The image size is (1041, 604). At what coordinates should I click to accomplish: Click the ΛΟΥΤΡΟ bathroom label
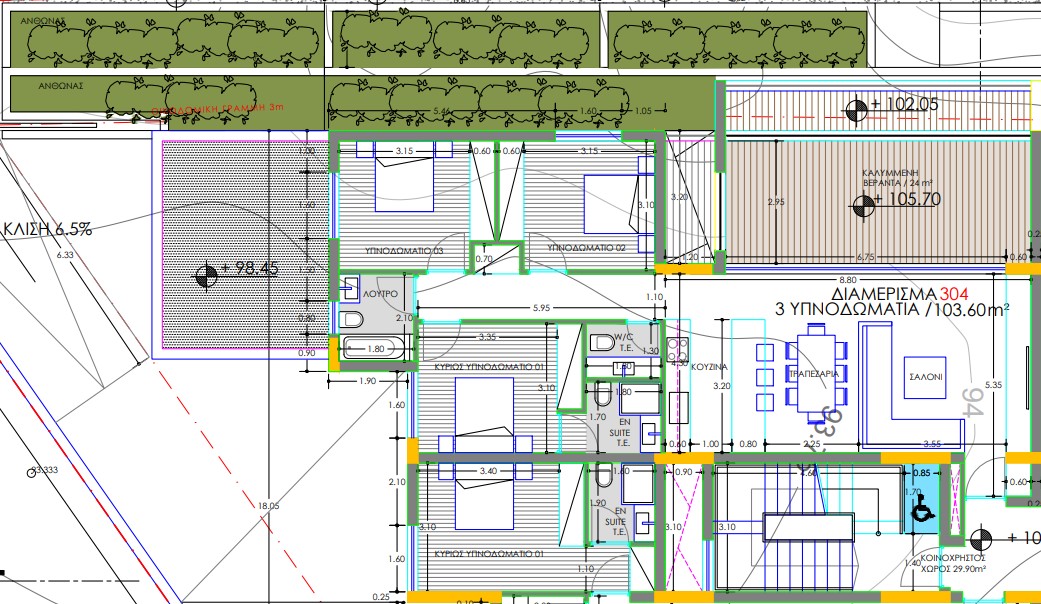(x=380, y=294)
